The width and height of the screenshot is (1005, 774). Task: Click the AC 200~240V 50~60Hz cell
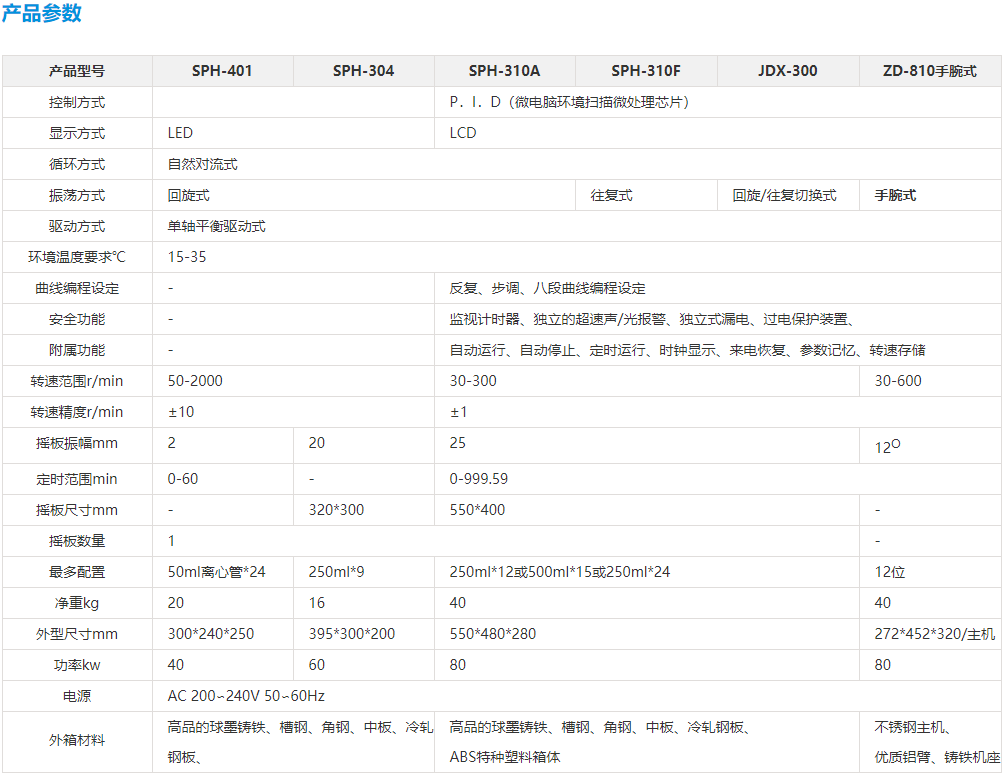(577, 696)
